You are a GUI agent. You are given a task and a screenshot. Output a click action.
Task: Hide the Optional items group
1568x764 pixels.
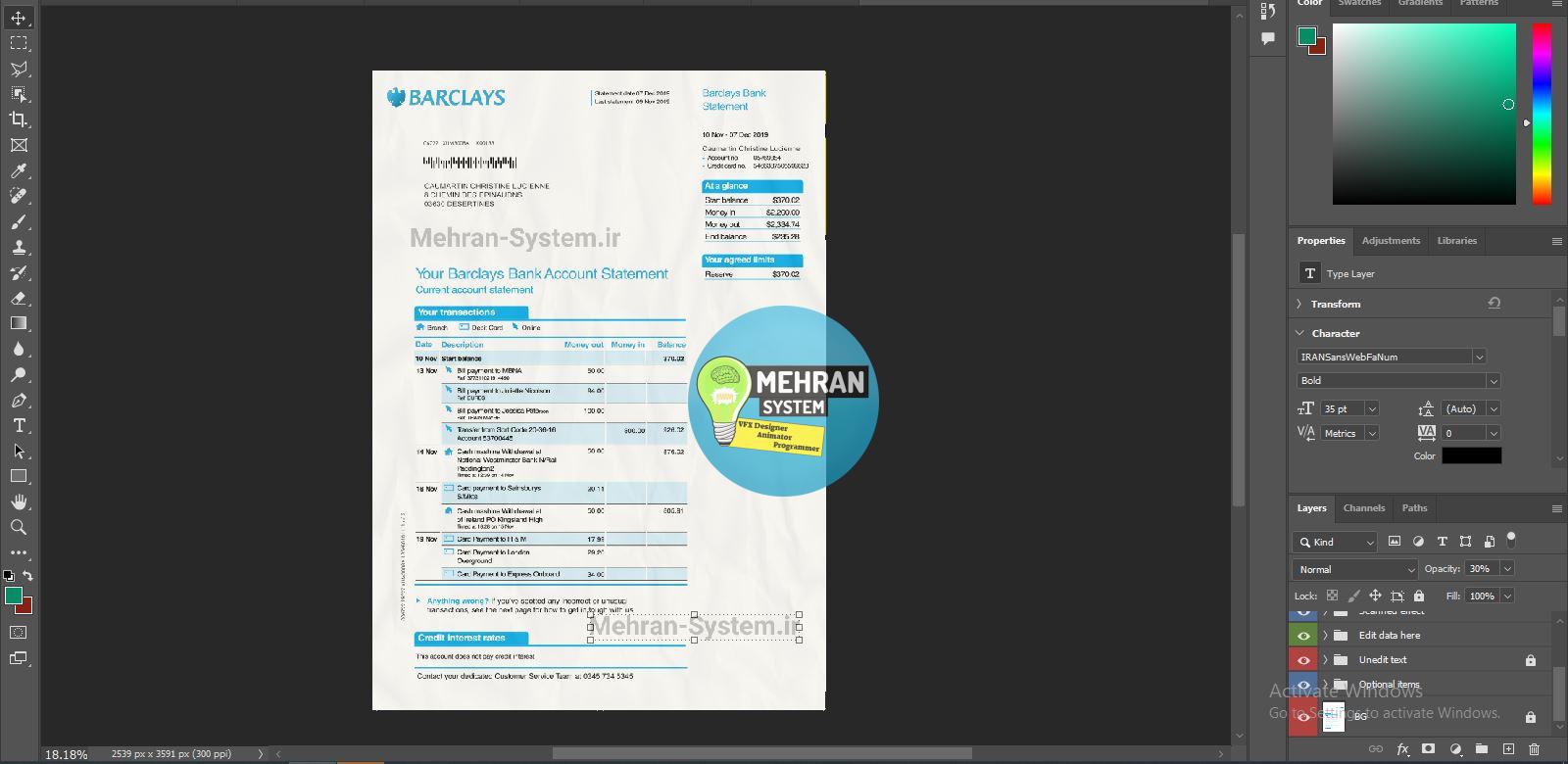(1303, 684)
